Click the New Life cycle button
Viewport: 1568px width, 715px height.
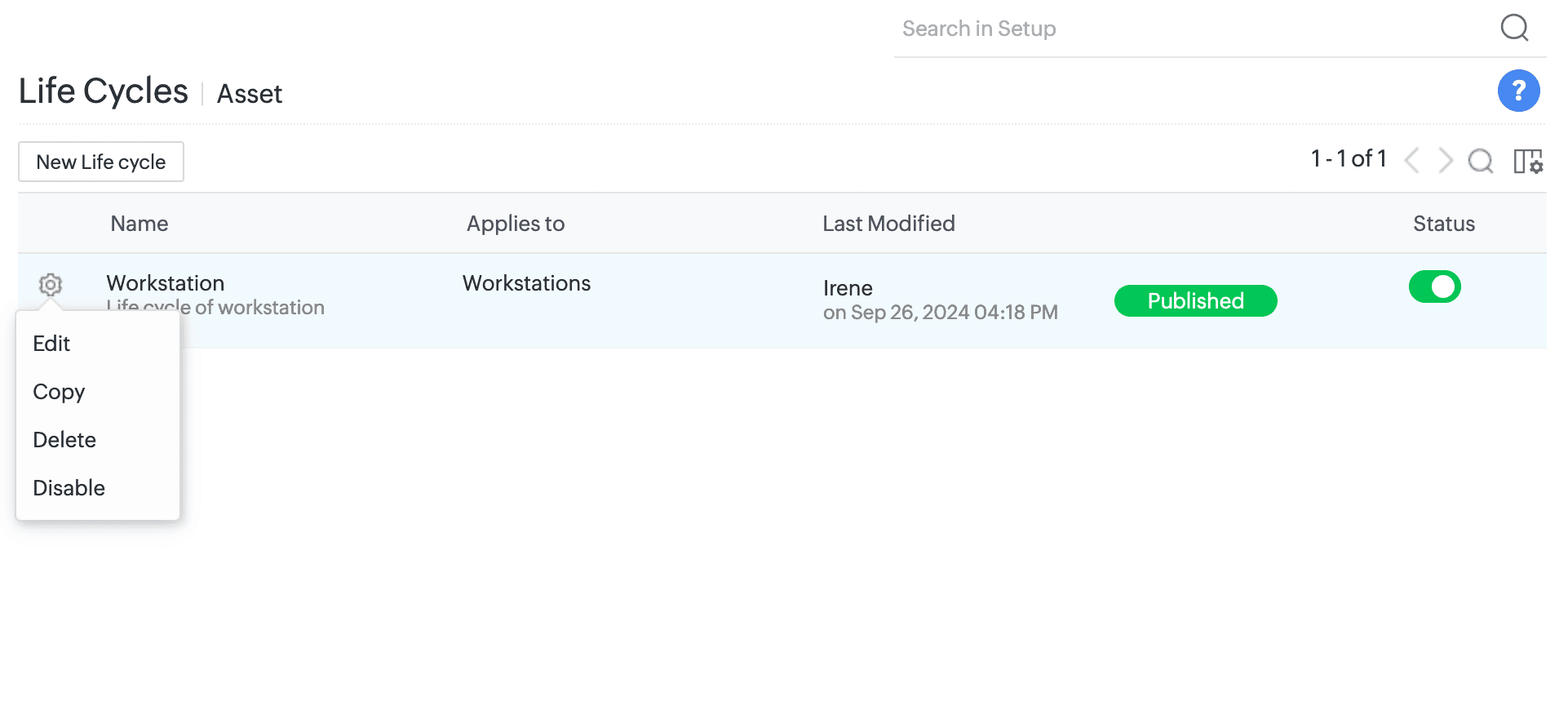pos(101,162)
